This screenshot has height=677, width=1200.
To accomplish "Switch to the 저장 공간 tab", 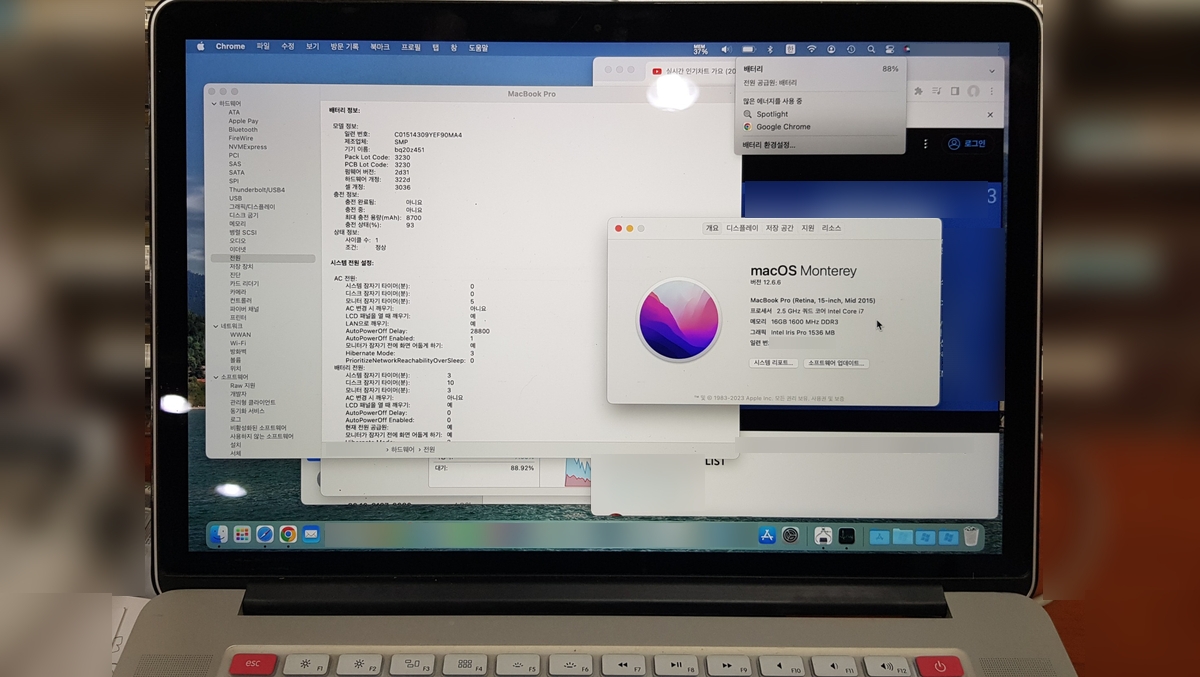I will tap(779, 228).
